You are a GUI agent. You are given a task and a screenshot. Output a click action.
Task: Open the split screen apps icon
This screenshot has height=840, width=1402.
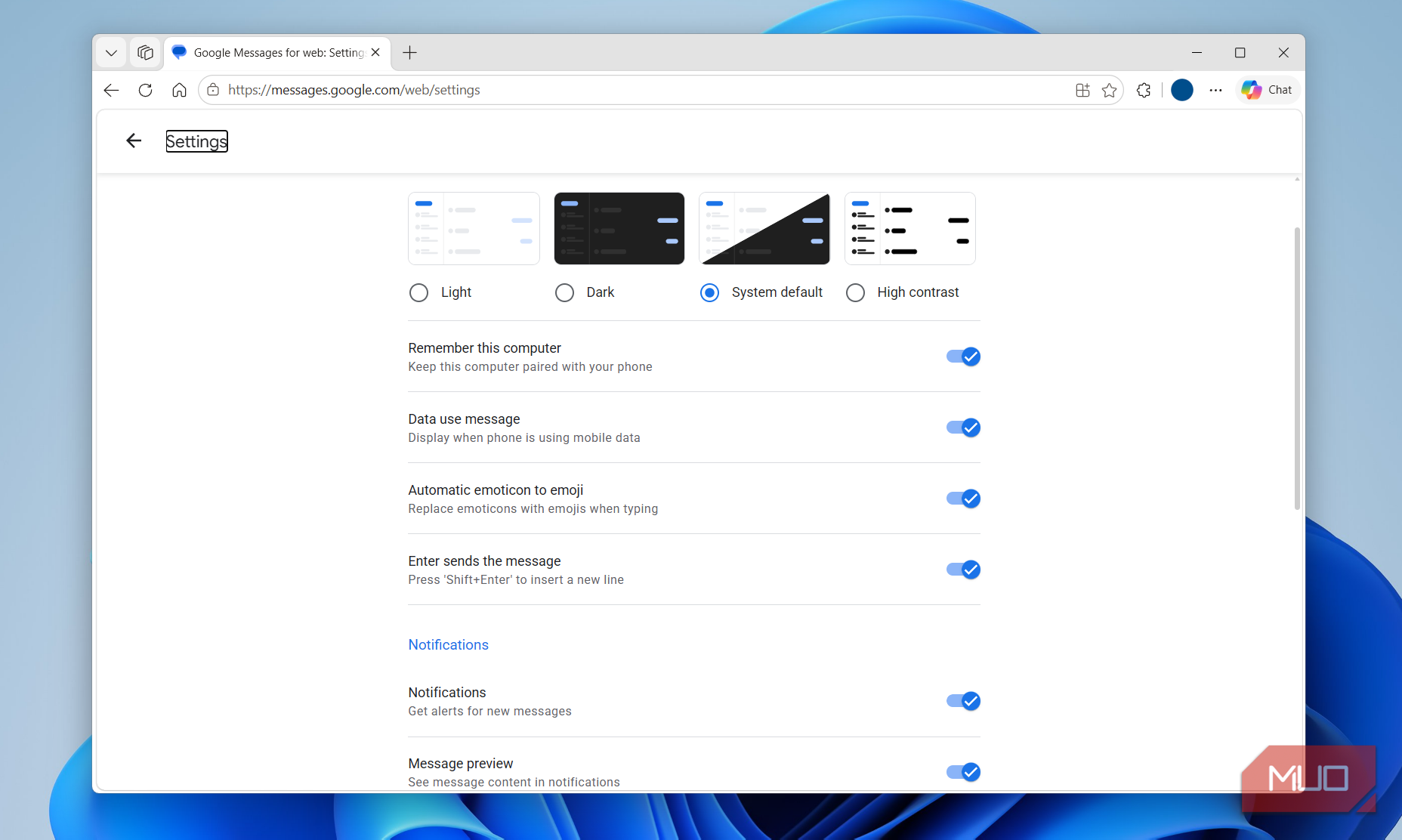pos(1082,91)
